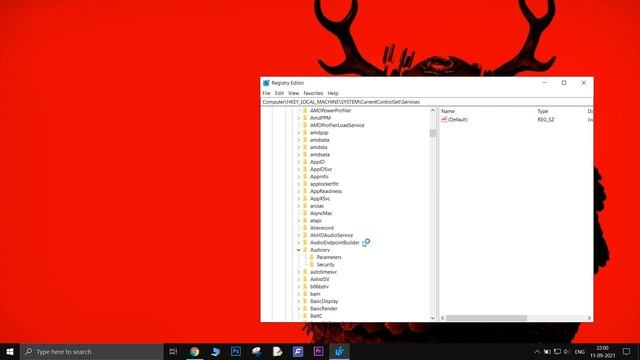Click the folder icon beside AsyncMac
Screen dimensions: 640x360
pyautogui.click(x=305, y=213)
